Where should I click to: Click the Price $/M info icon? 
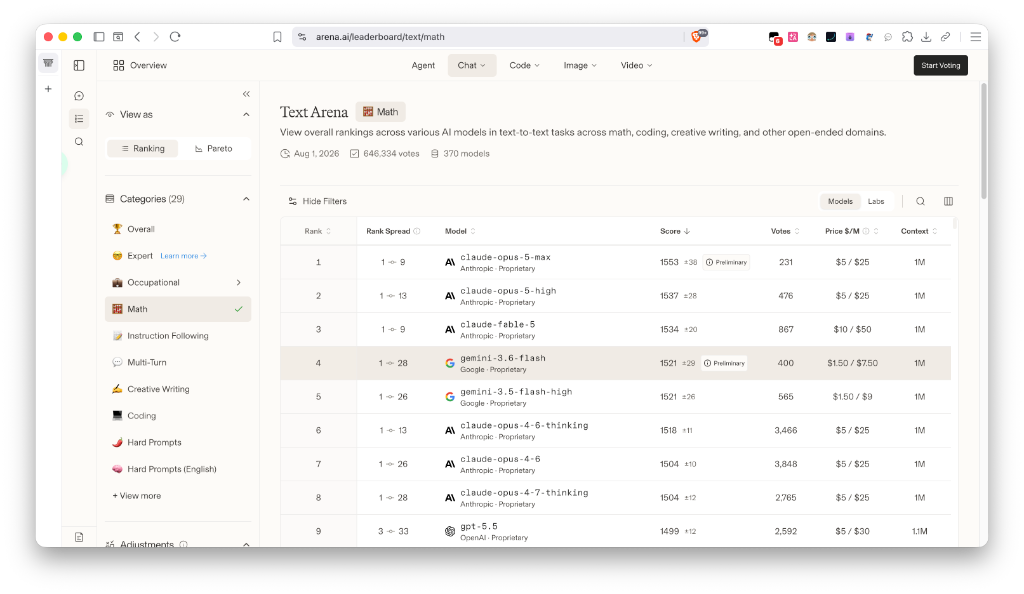(866, 231)
